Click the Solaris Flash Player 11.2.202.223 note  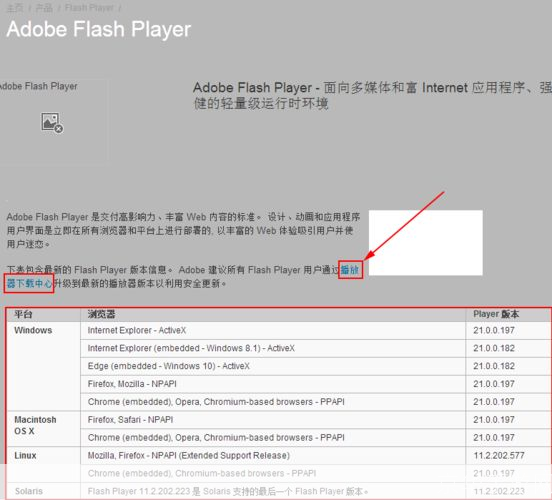coord(227,491)
